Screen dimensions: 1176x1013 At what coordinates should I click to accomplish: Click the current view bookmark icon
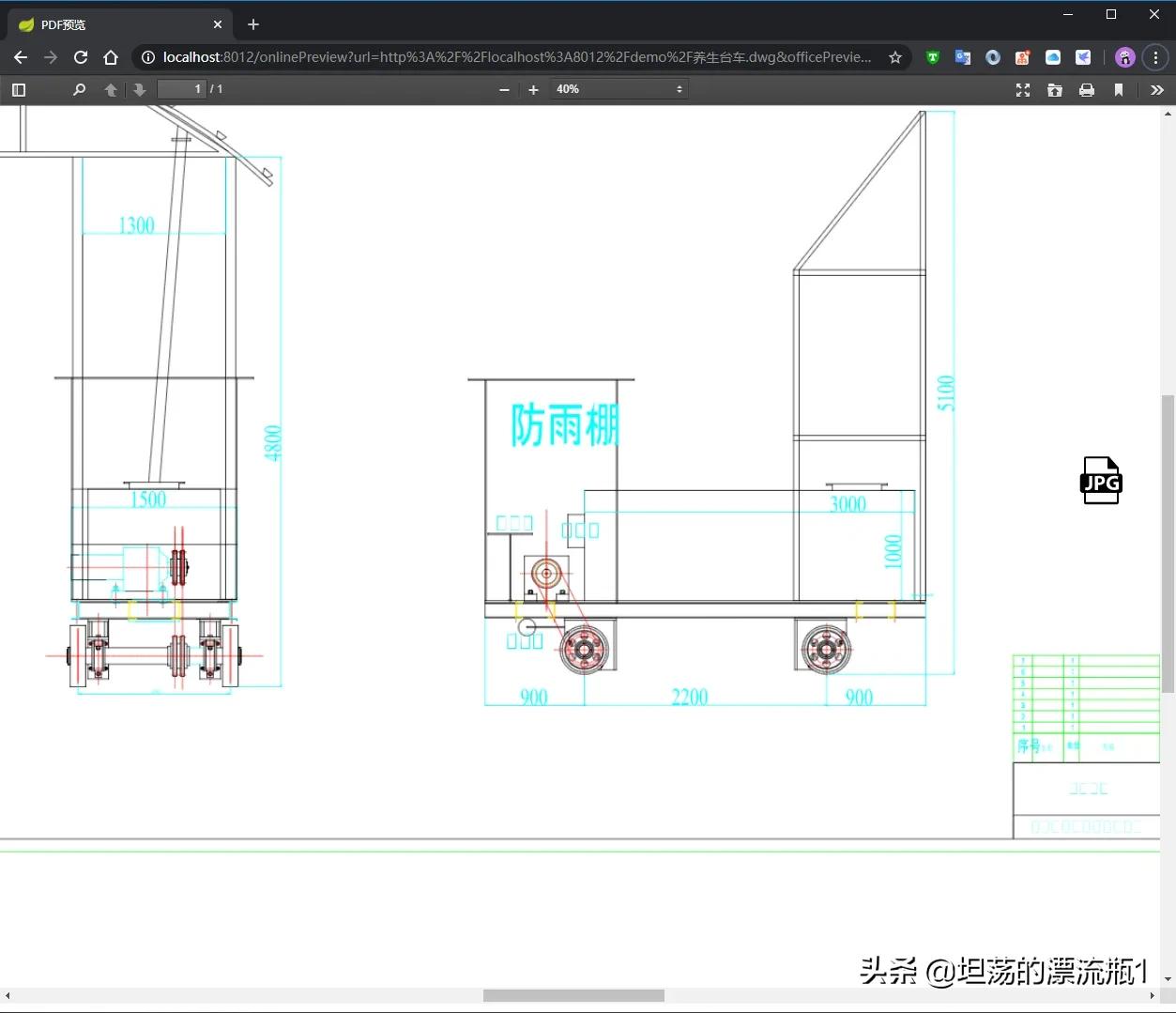pyautogui.click(x=1119, y=89)
